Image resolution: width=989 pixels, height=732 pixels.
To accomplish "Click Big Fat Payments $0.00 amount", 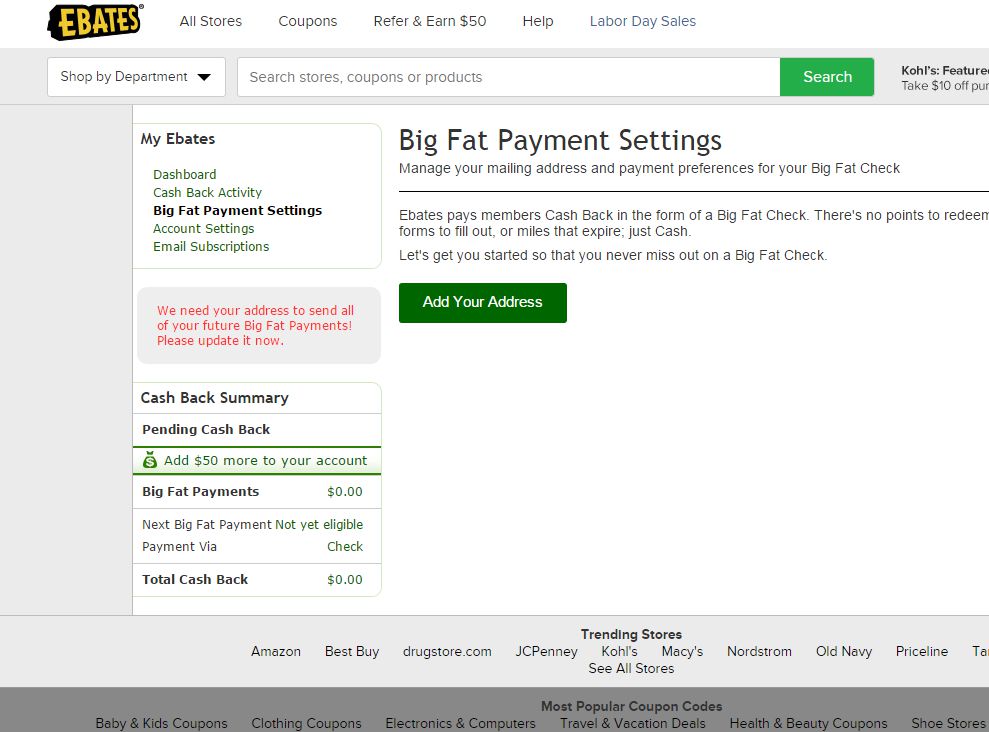I will click(x=345, y=492).
